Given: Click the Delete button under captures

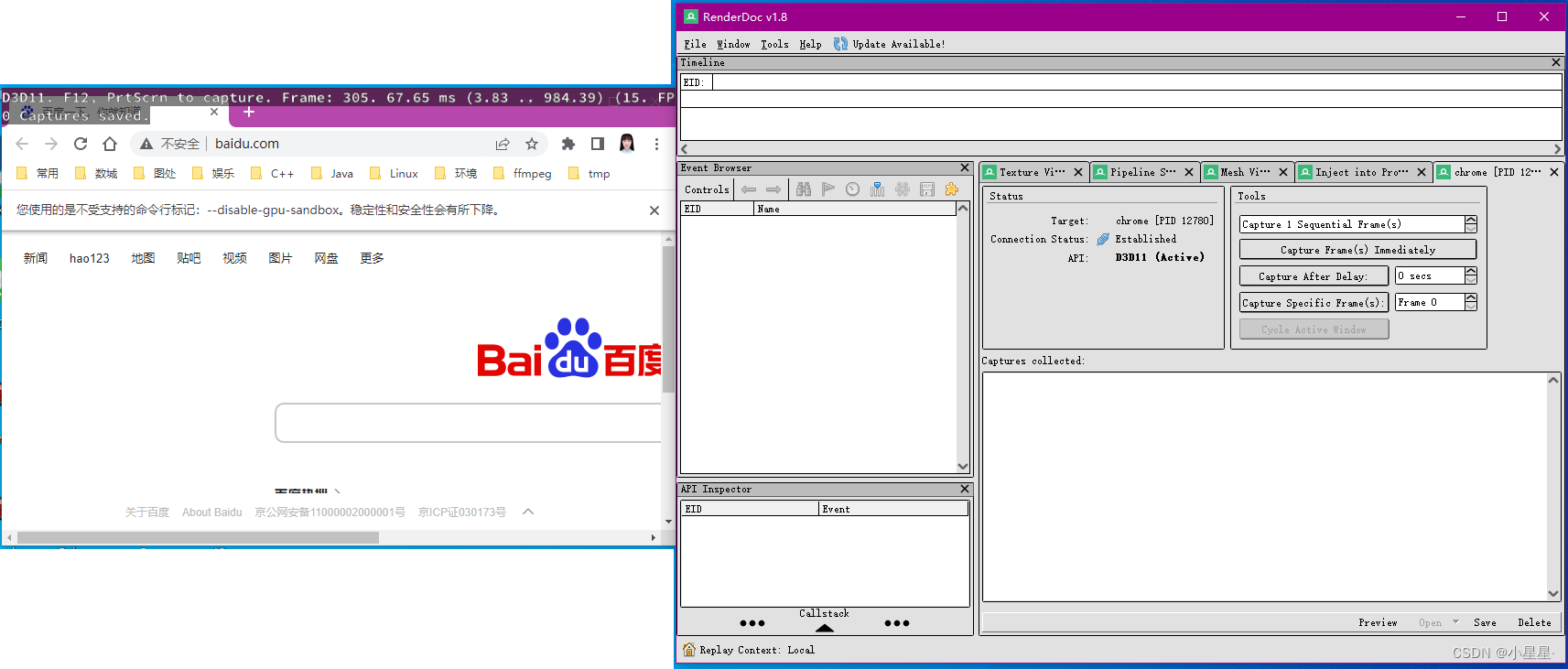Looking at the screenshot, I should point(1534,622).
